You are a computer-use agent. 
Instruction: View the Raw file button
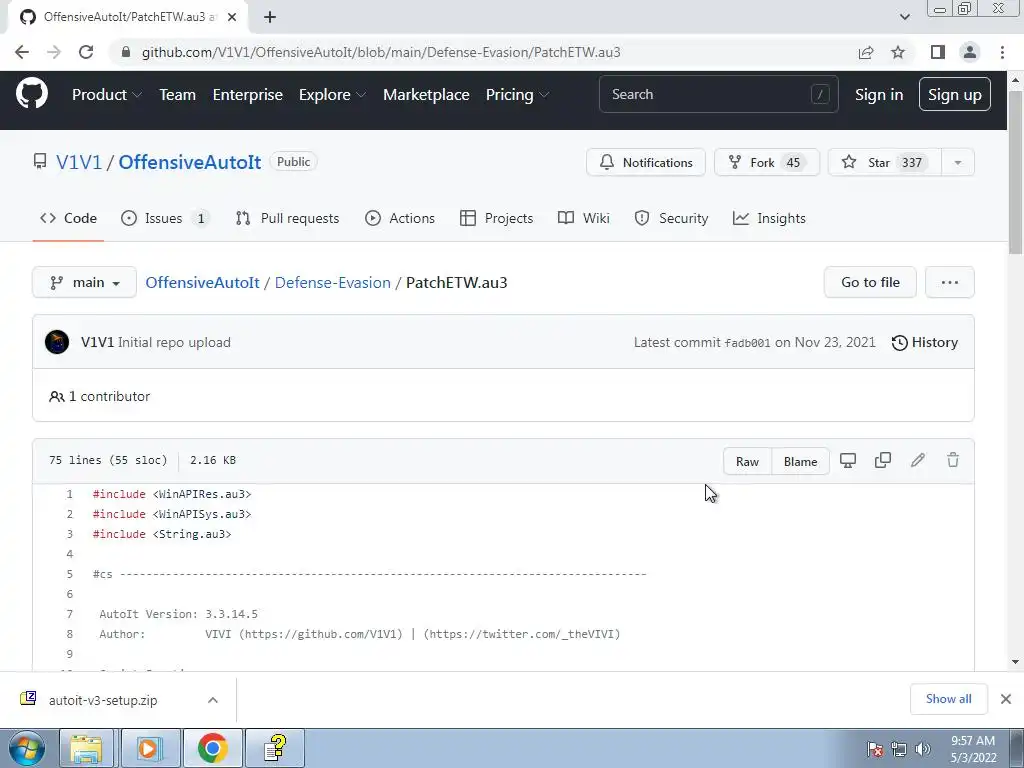click(x=748, y=462)
